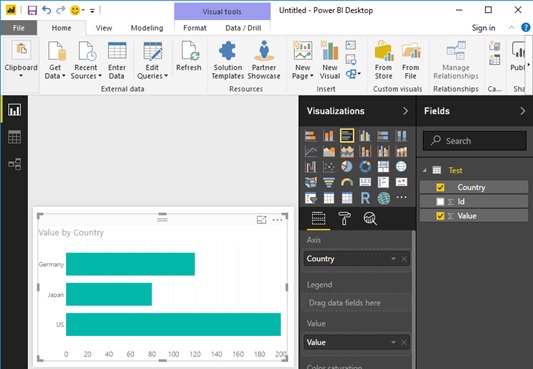Screen dimensions: 533x369
Task: Click the Save icon in title bar
Action: pyautogui.click(x=32, y=10)
